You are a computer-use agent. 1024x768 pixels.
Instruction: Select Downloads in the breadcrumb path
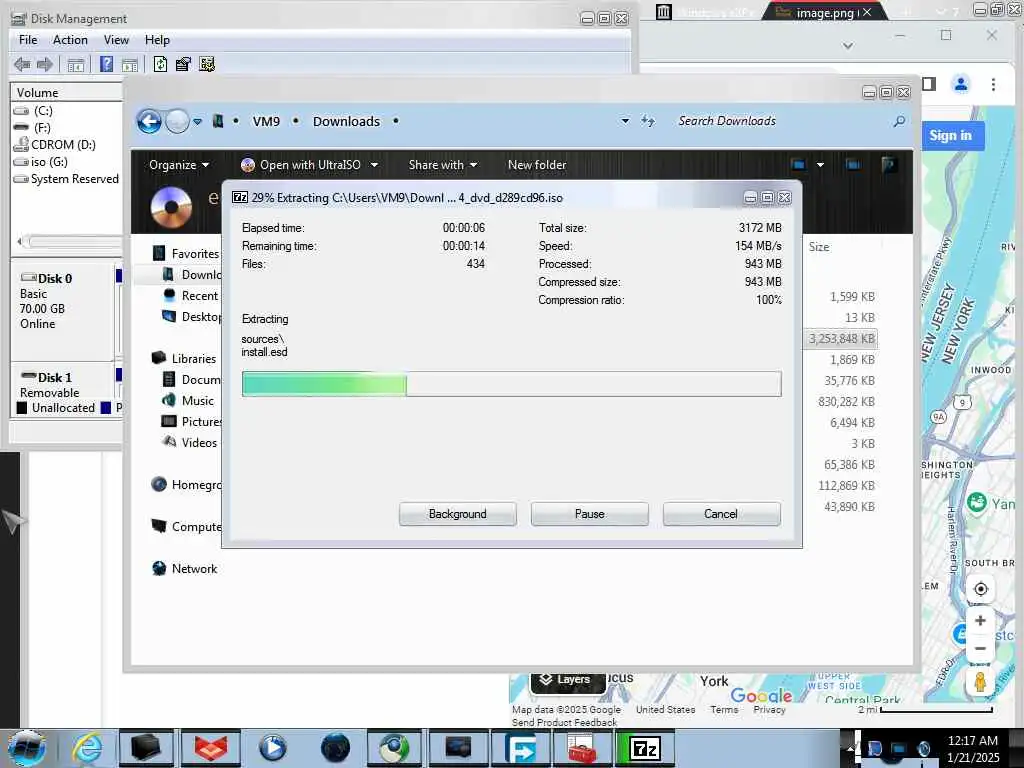(x=346, y=121)
